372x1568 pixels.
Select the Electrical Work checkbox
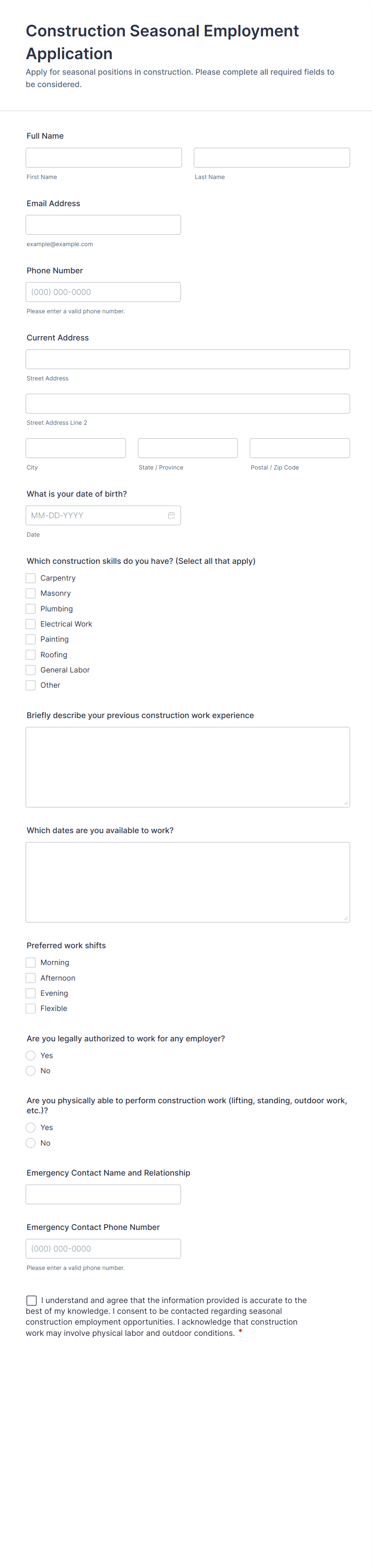(30, 623)
